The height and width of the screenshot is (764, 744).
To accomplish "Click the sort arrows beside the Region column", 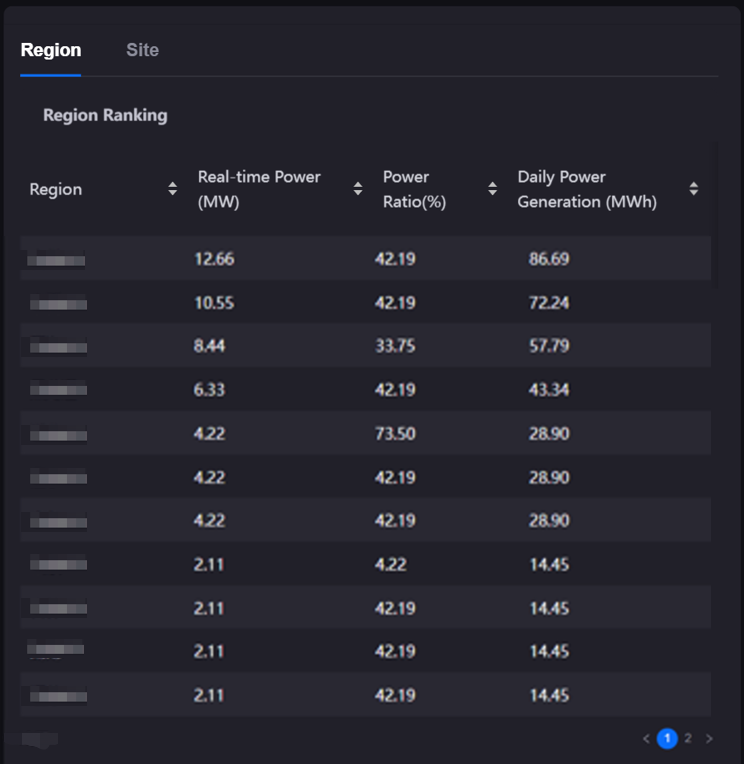I will 172,189.
